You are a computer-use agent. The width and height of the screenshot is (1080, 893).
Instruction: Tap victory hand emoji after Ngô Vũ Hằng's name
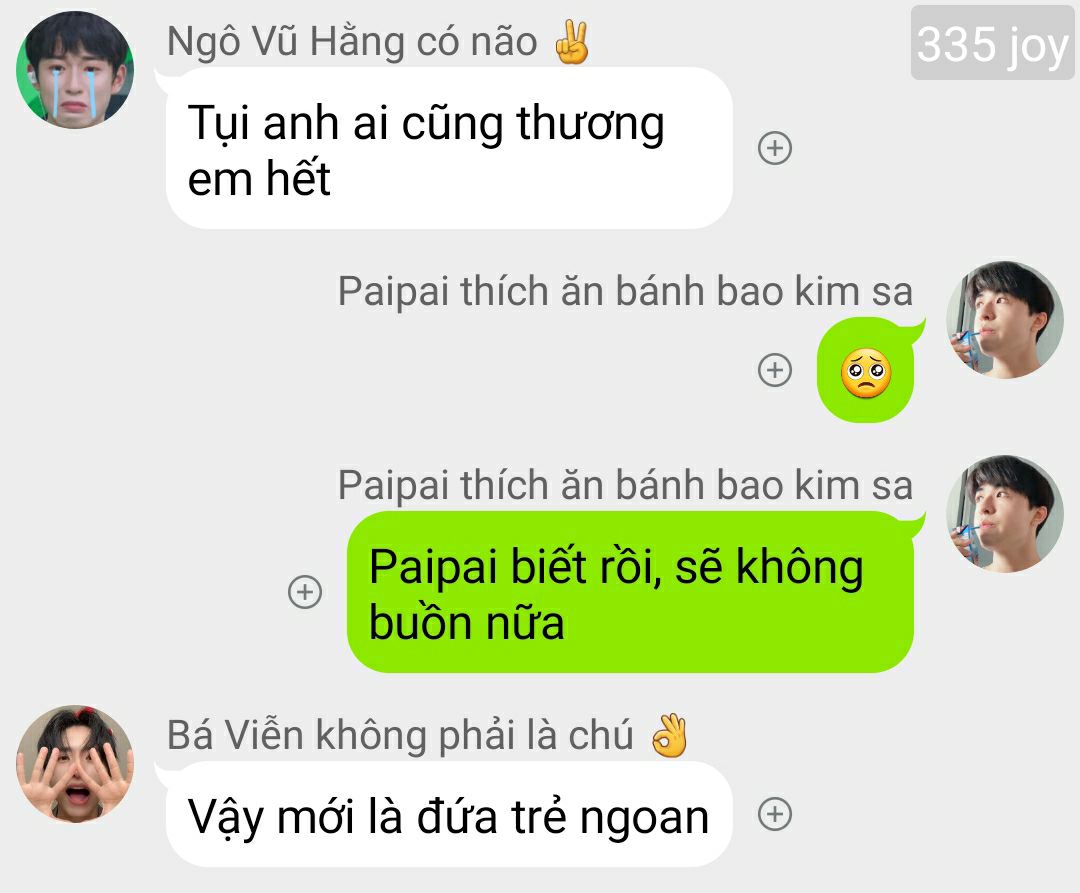coord(572,42)
